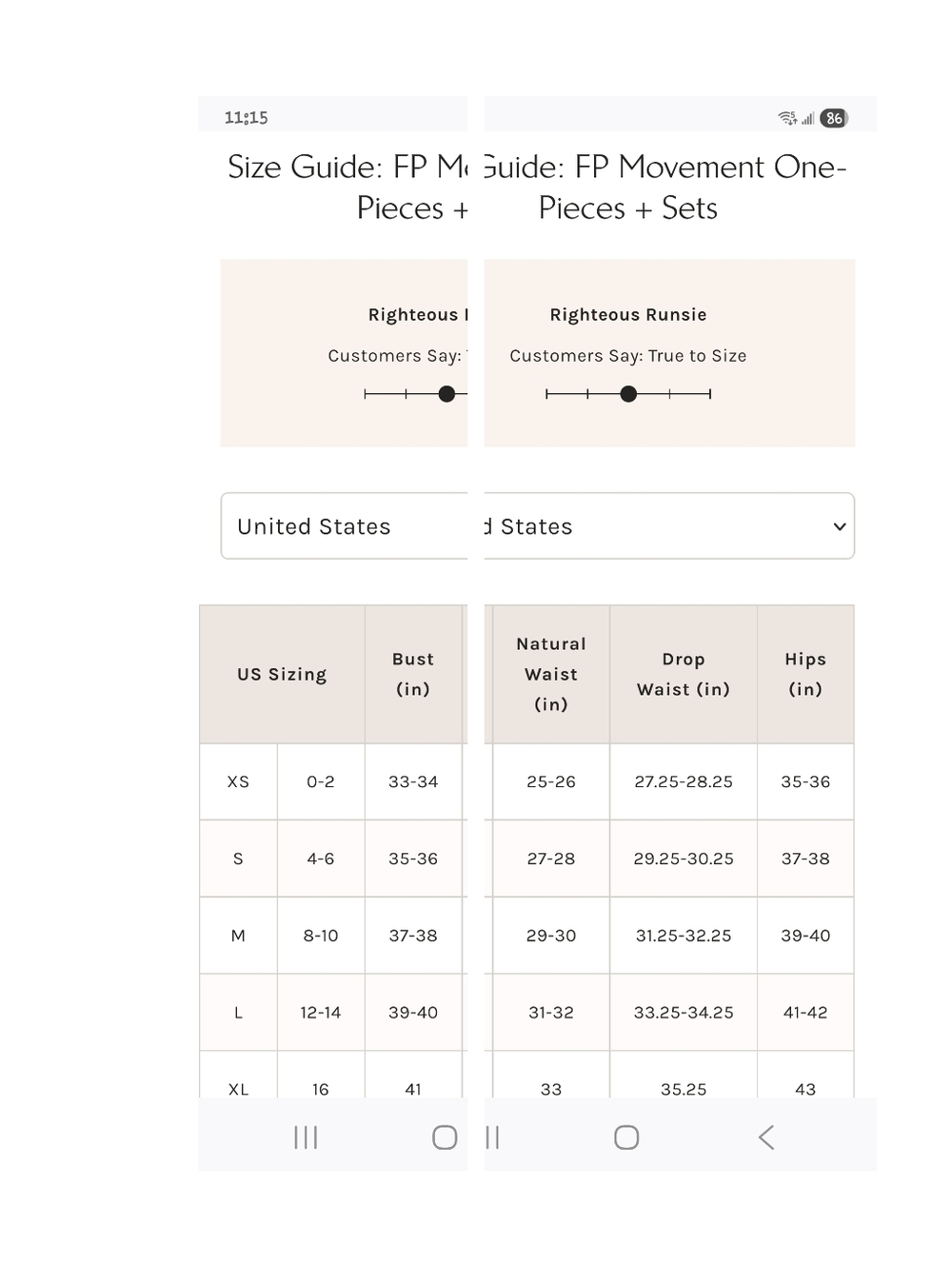Tap the battery 86 indicator
This screenshot has height=1264, width=952.
(834, 118)
